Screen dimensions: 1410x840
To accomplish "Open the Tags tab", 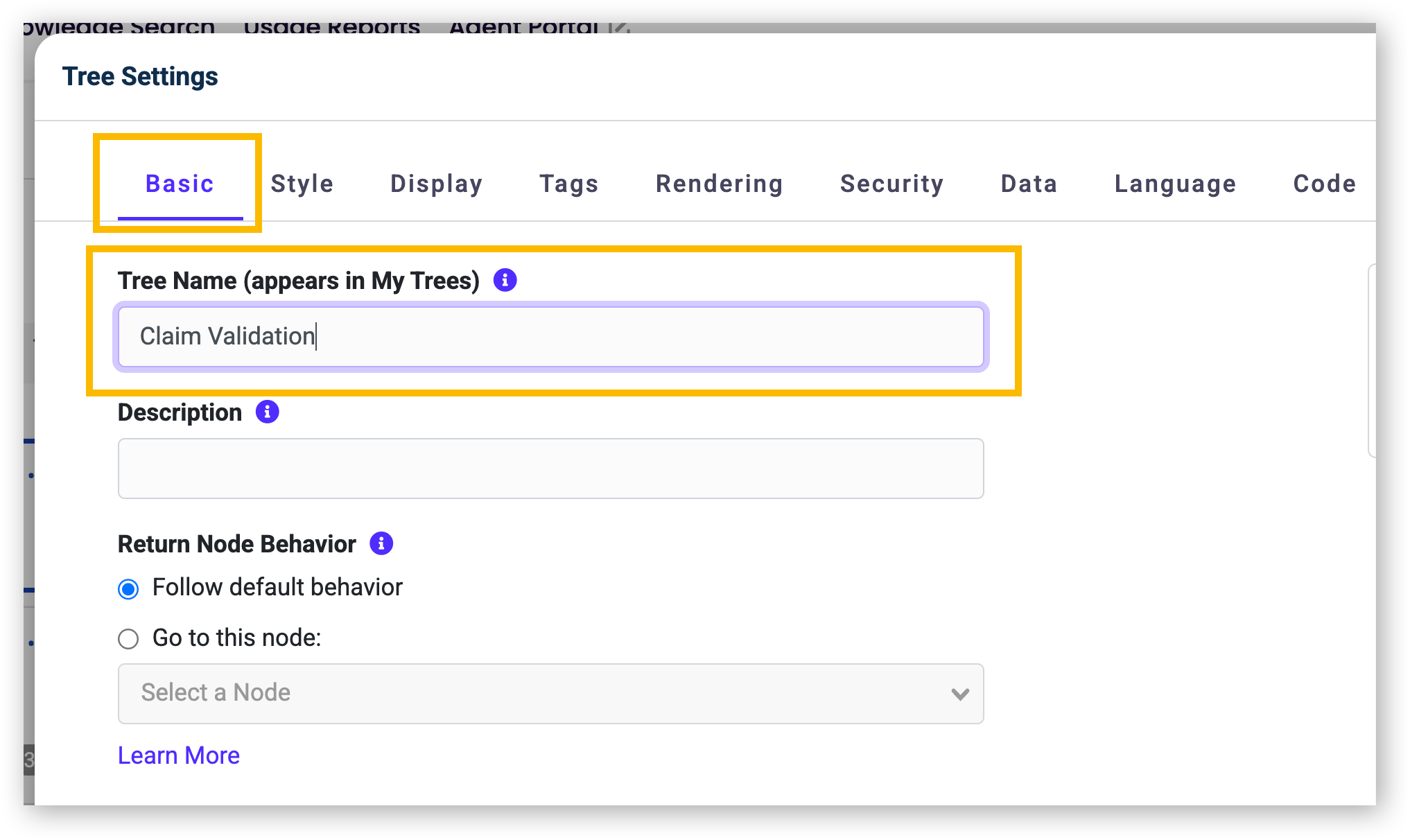I will (x=569, y=184).
